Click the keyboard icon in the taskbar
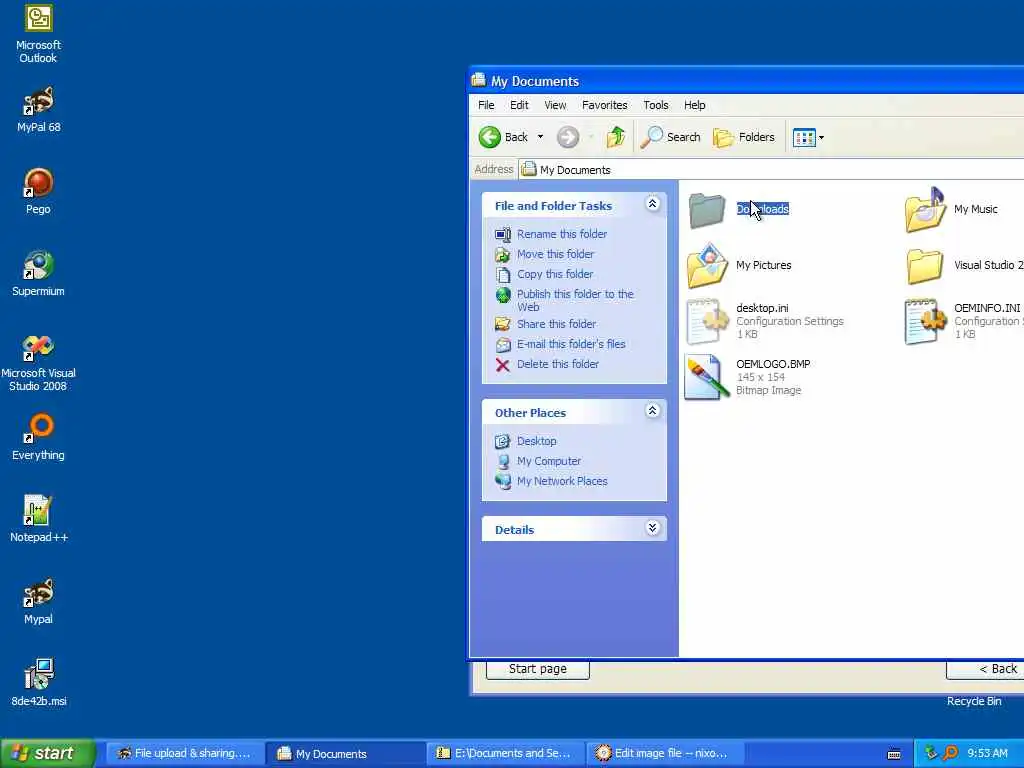1024x768 pixels. pos(894,754)
